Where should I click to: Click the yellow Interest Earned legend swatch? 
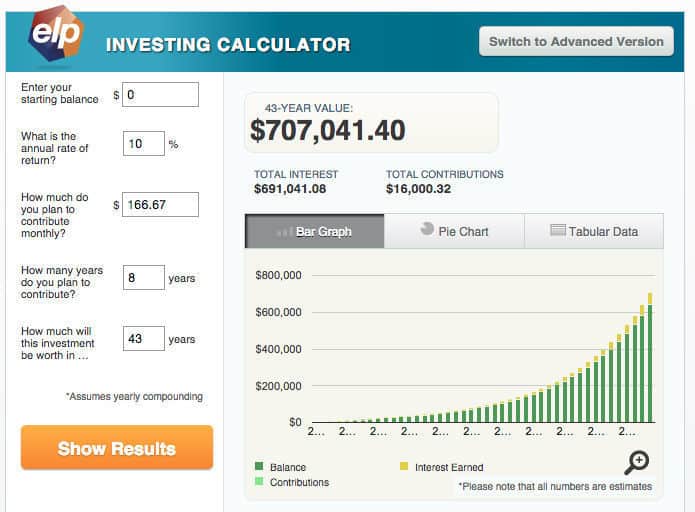pos(404,467)
